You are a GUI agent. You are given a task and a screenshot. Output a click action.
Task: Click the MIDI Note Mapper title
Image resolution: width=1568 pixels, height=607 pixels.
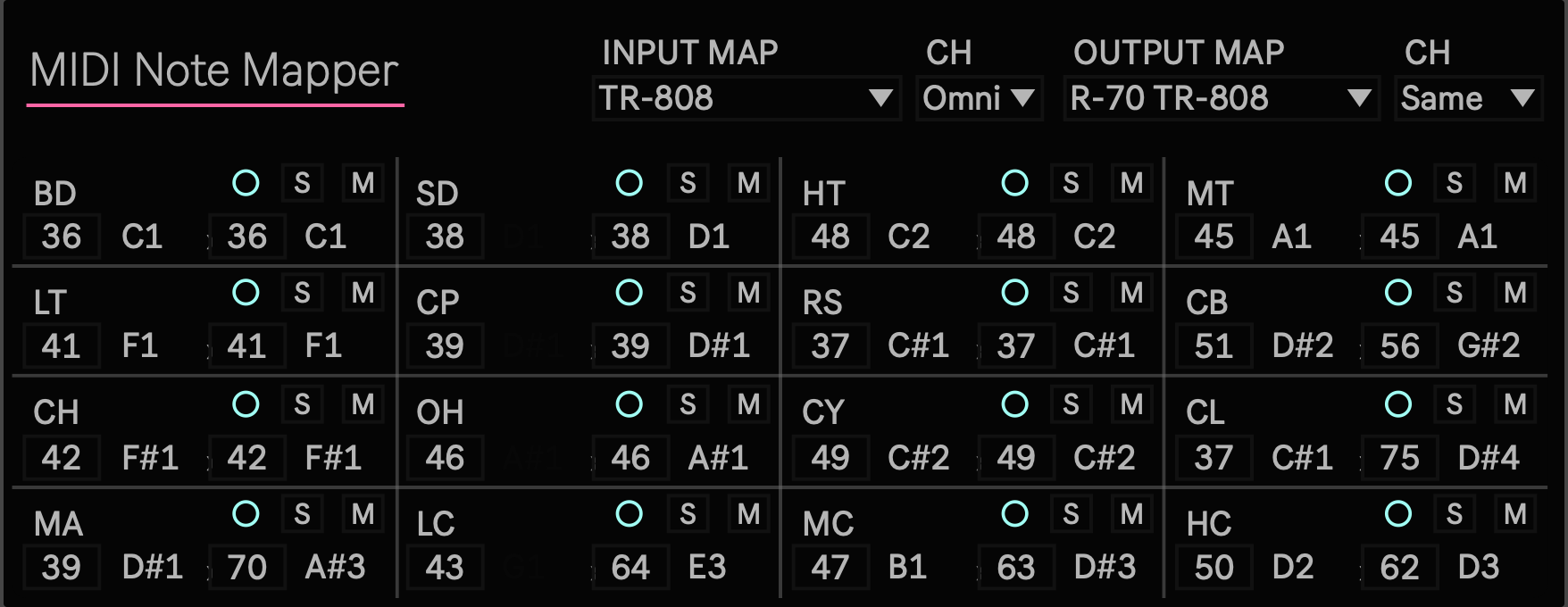213,70
